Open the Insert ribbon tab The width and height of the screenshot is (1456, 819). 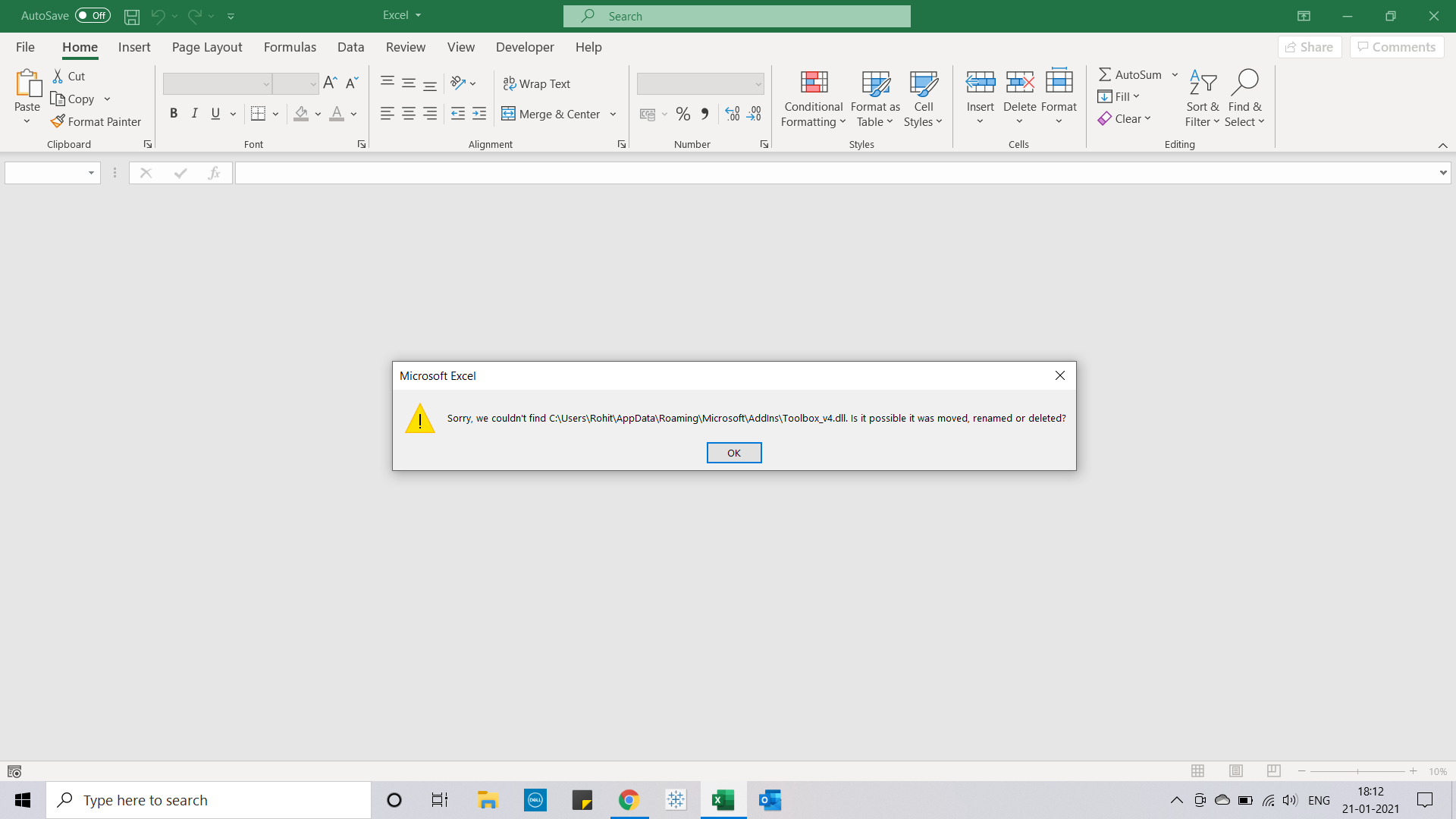[134, 47]
